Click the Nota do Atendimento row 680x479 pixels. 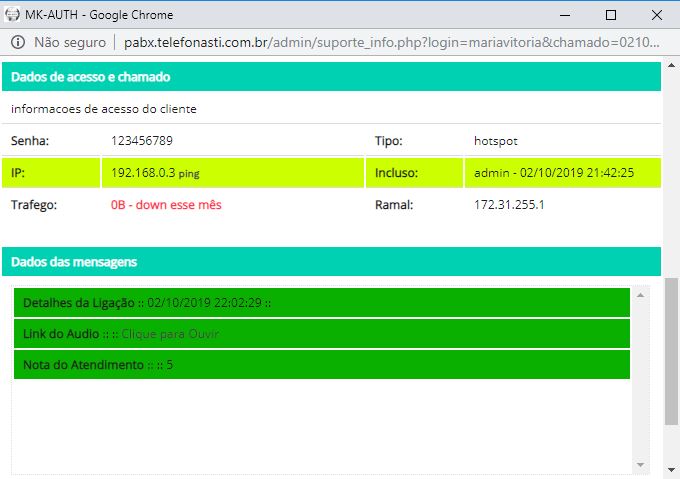click(x=322, y=365)
